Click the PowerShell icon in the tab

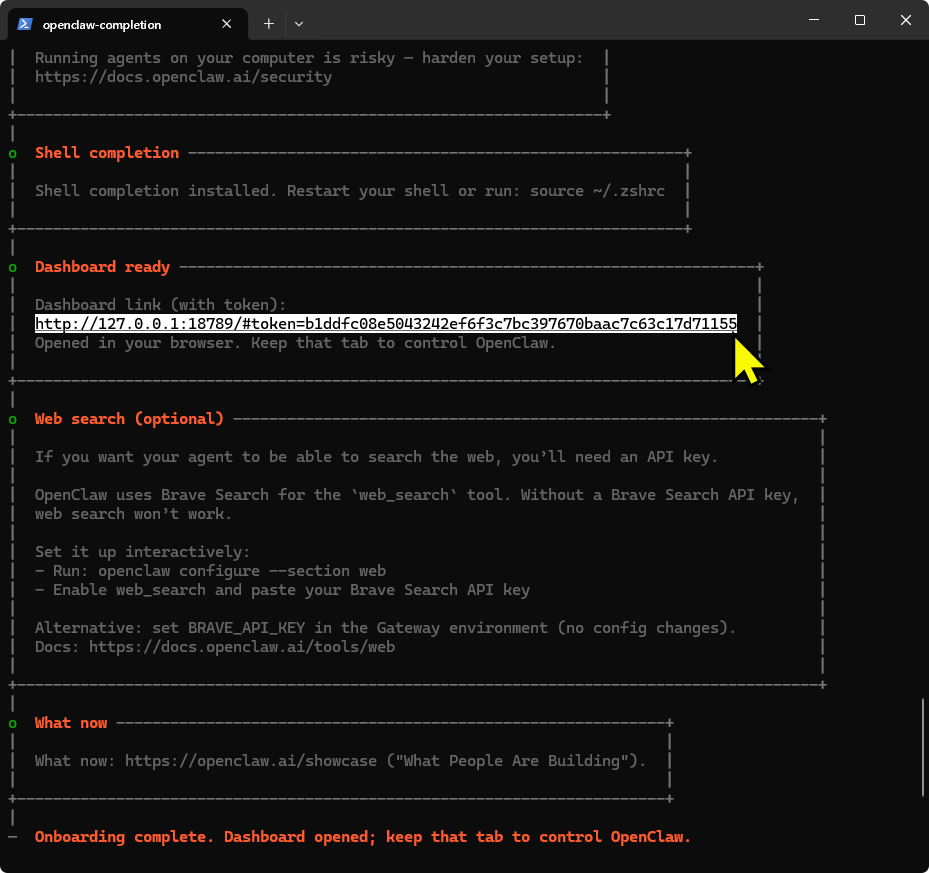click(x=25, y=23)
